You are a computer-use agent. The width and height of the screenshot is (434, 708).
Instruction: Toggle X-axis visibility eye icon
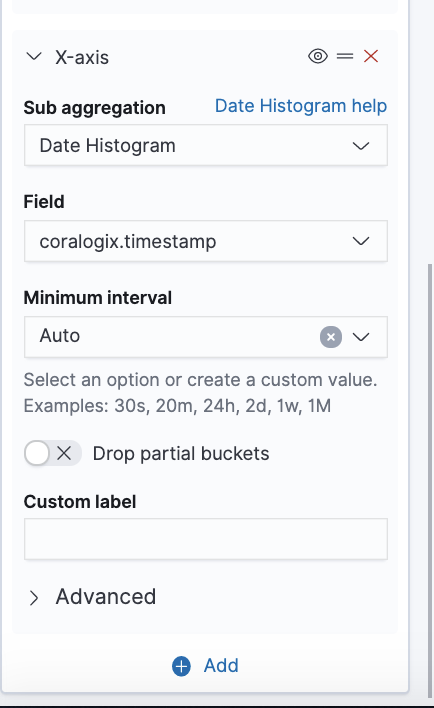(x=318, y=56)
